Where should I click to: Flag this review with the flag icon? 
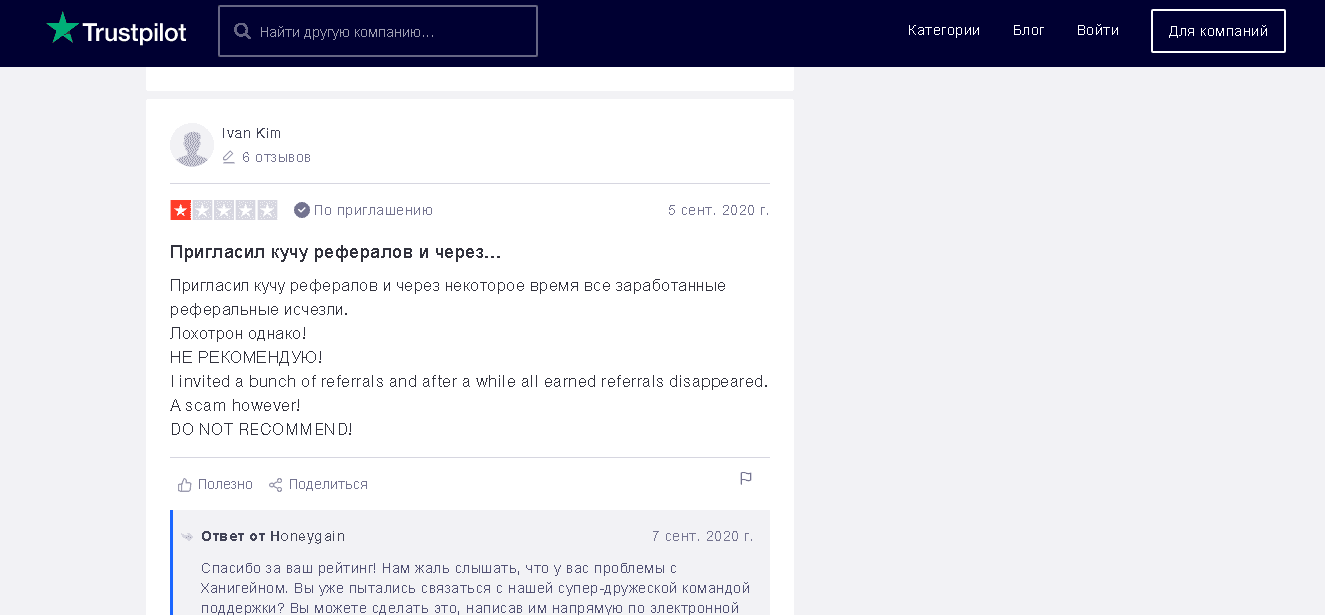746,479
